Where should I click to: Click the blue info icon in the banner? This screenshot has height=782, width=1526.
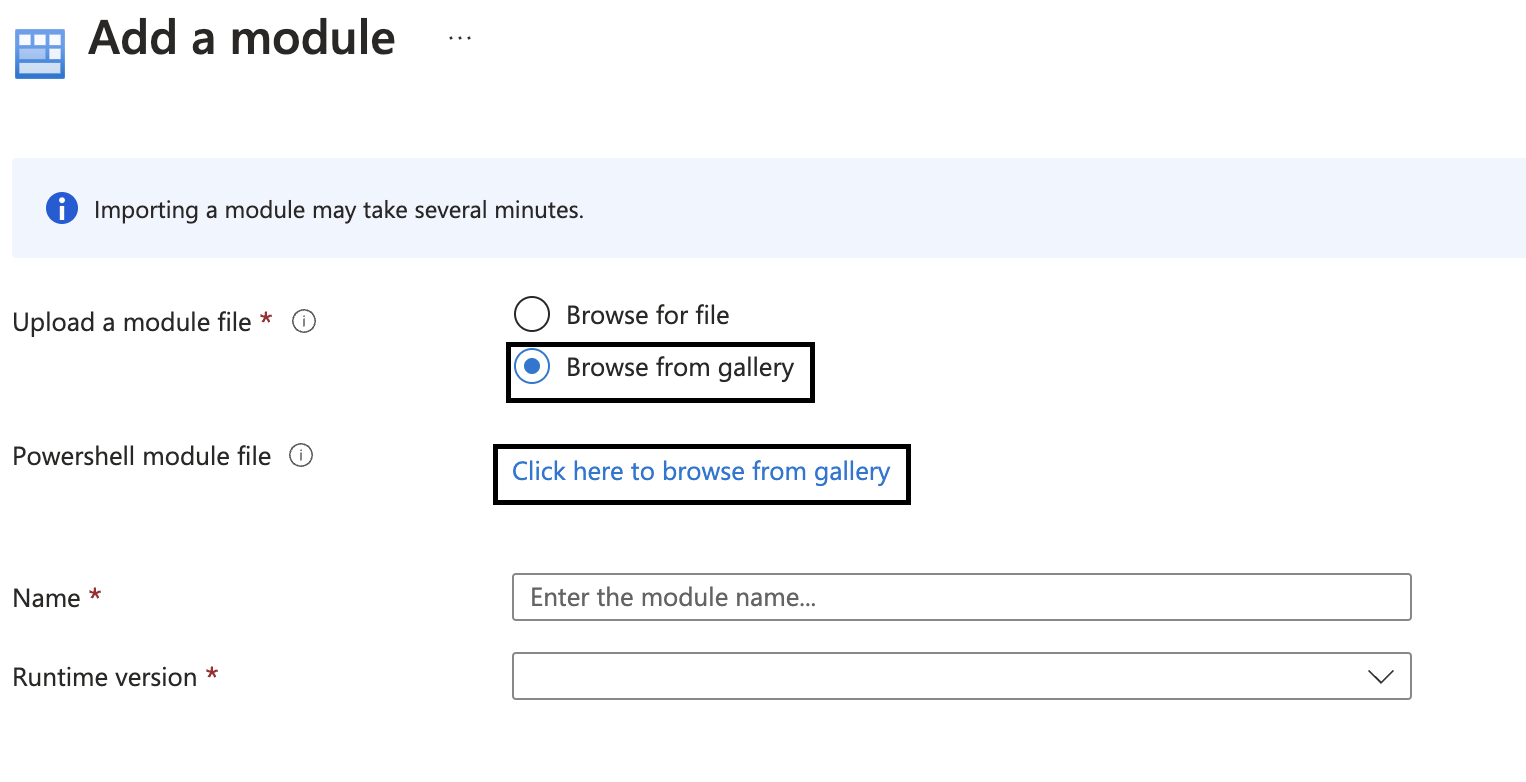(x=61, y=208)
